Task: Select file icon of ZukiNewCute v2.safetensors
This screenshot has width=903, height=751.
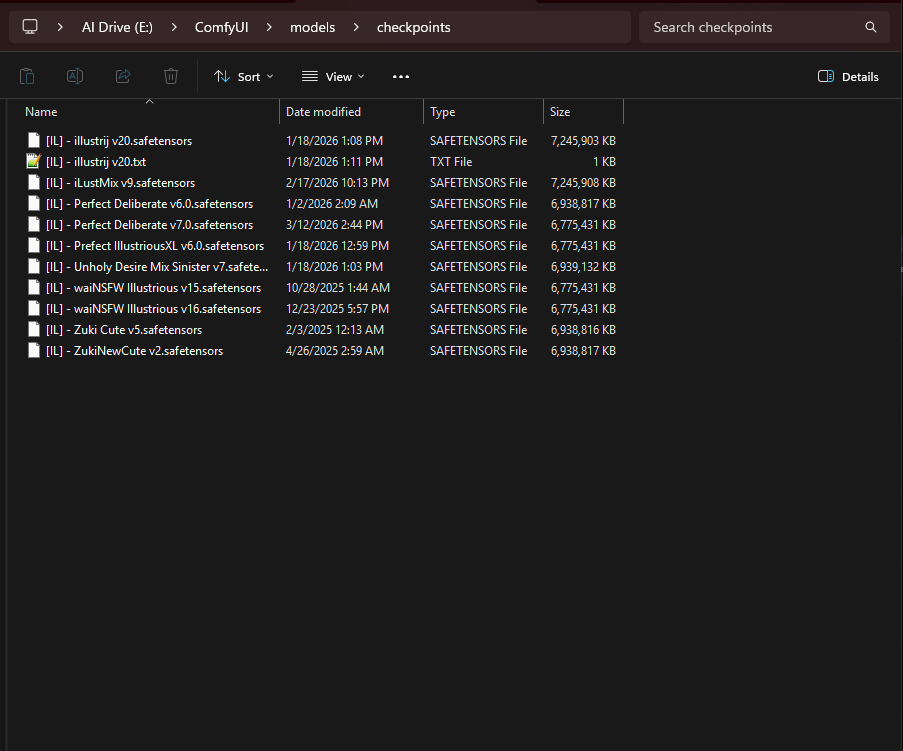Action: 34,351
